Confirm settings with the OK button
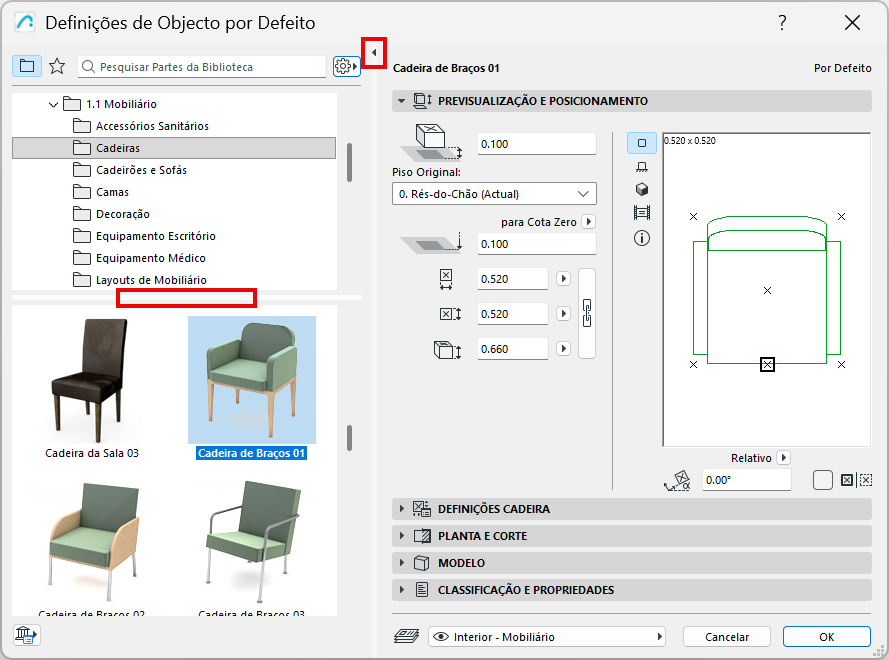The width and height of the screenshot is (889, 660). tap(826, 636)
